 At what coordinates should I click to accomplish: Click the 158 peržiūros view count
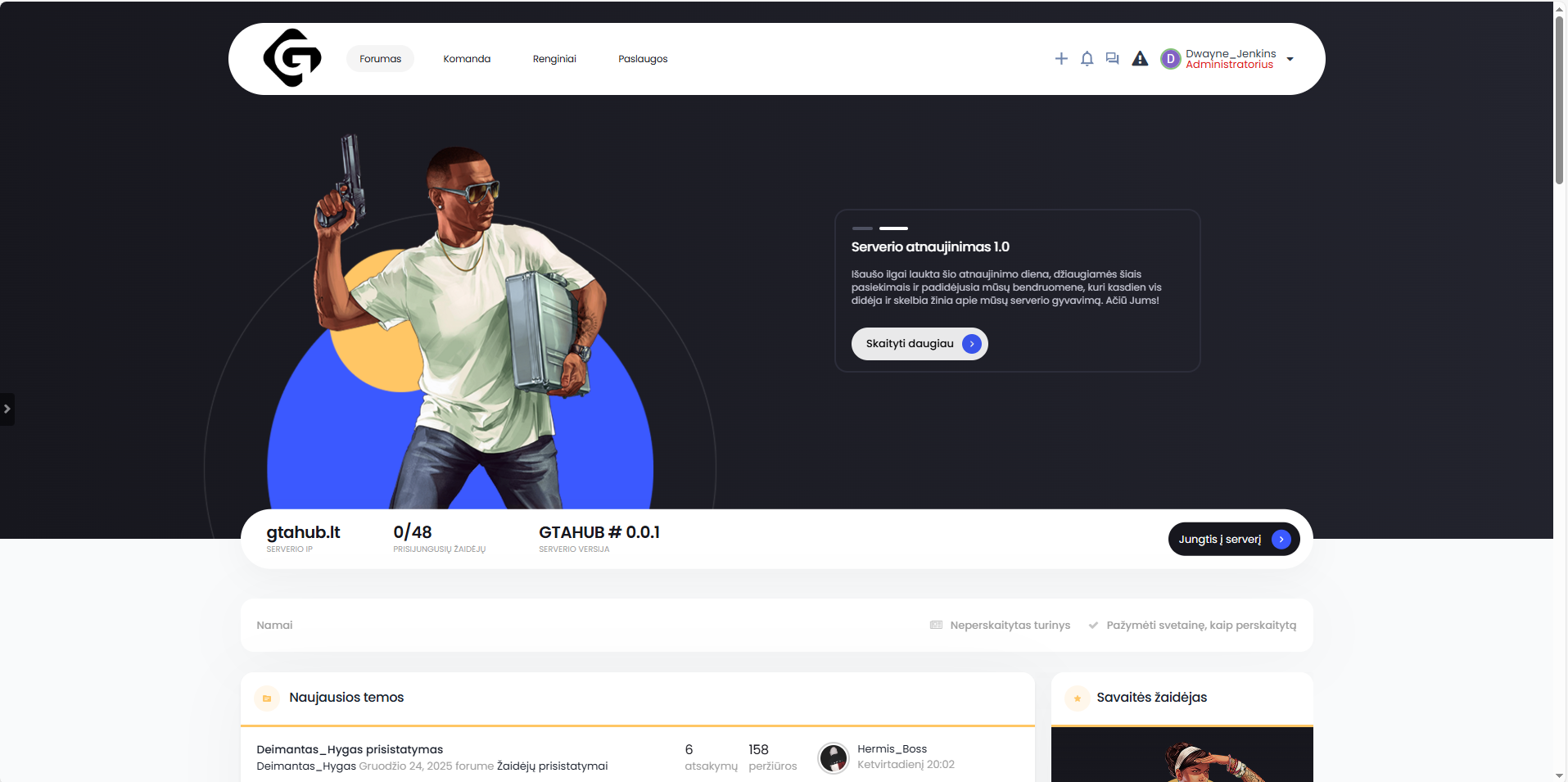773,758
